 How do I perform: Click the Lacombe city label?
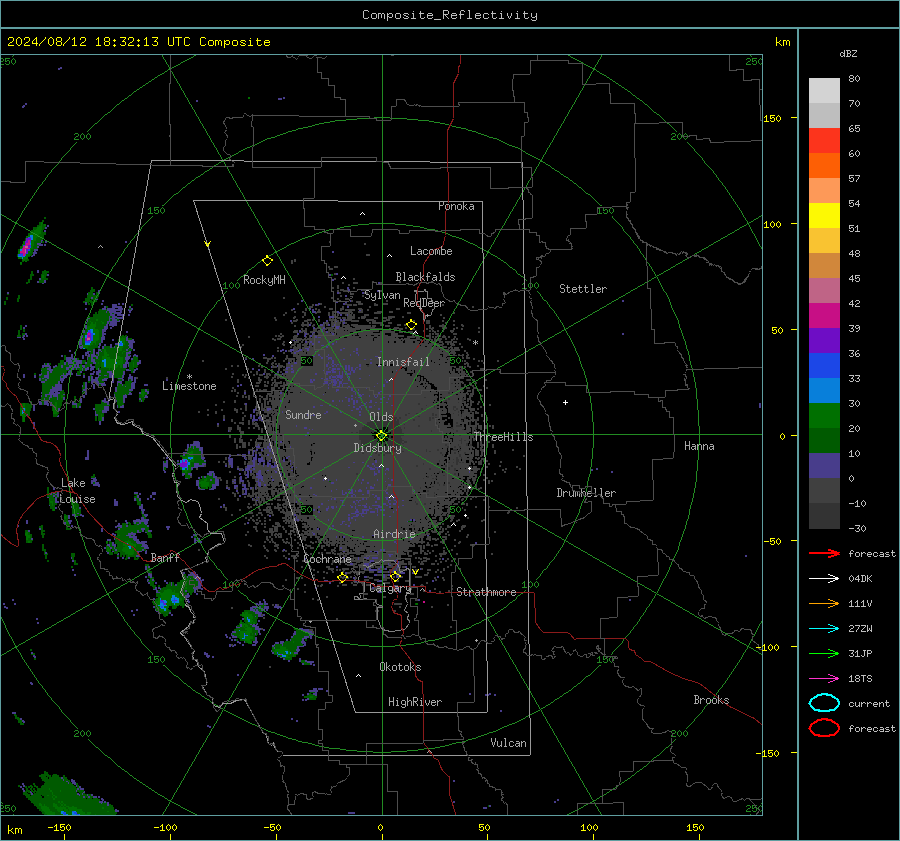pos(431,251)
